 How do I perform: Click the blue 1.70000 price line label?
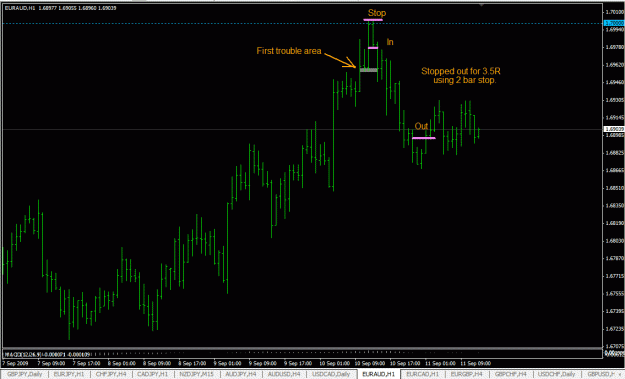[614, 23]
